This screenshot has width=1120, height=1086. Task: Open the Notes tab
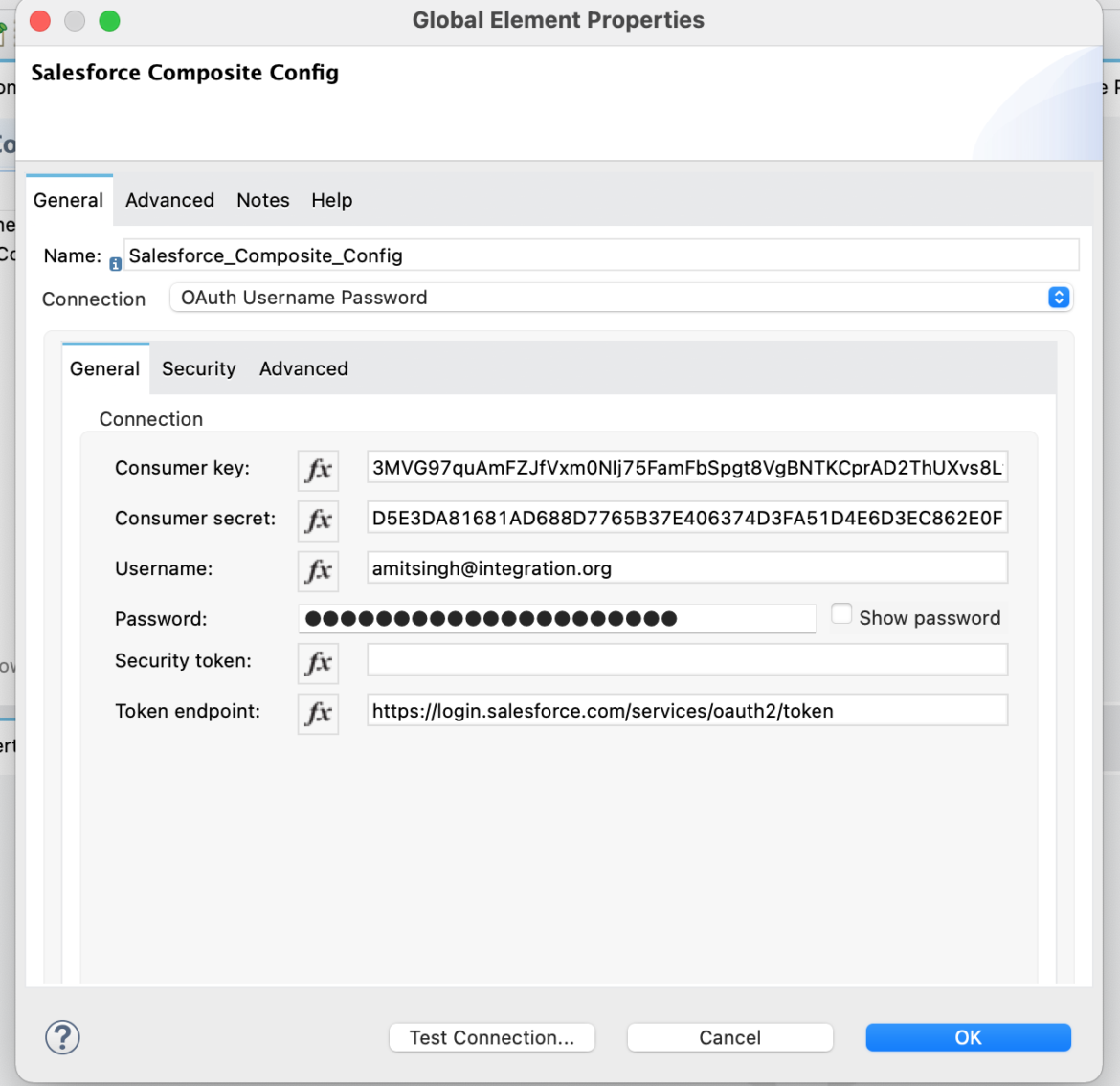pos(262,200)
